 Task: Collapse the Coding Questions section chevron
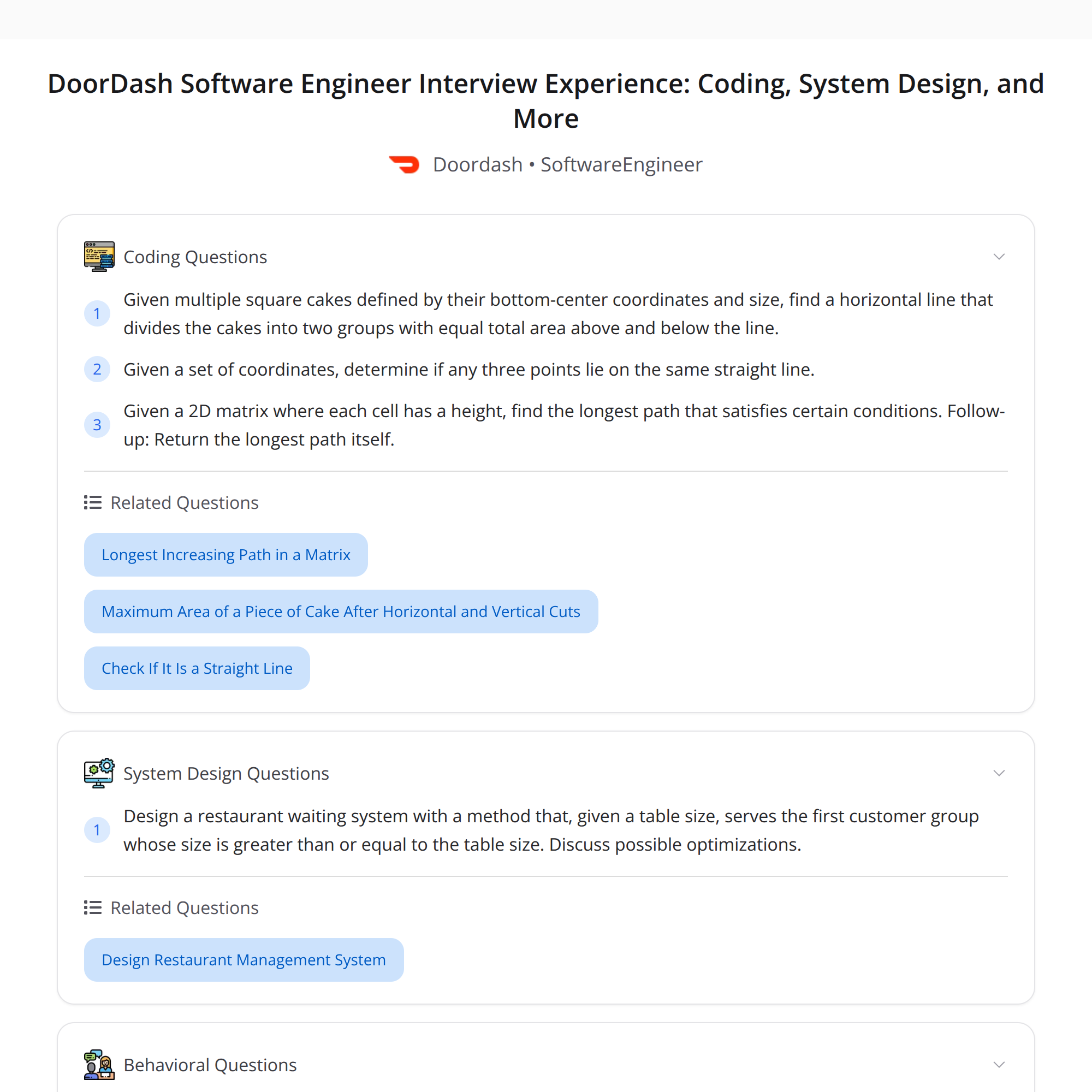999,257
